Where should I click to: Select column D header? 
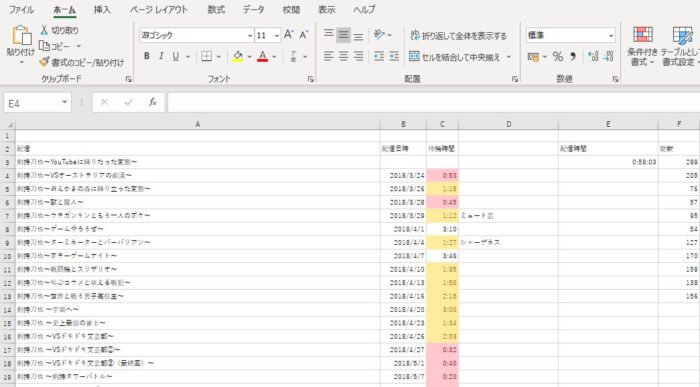pyautogui.click(x=508, y=125)
